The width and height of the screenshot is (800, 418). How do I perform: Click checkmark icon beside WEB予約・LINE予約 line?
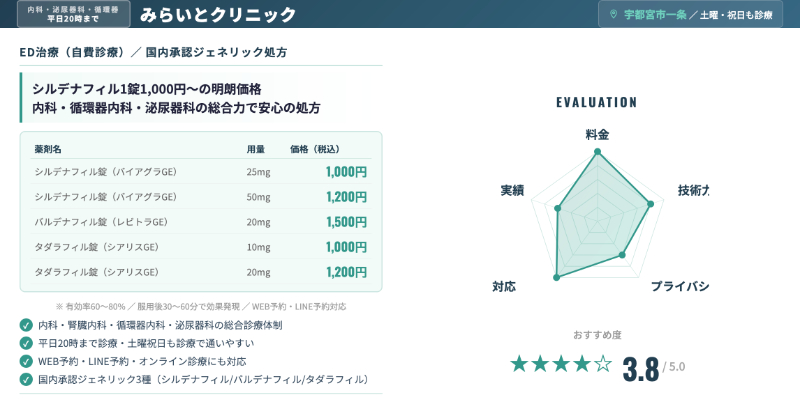(x=26, y=361)
